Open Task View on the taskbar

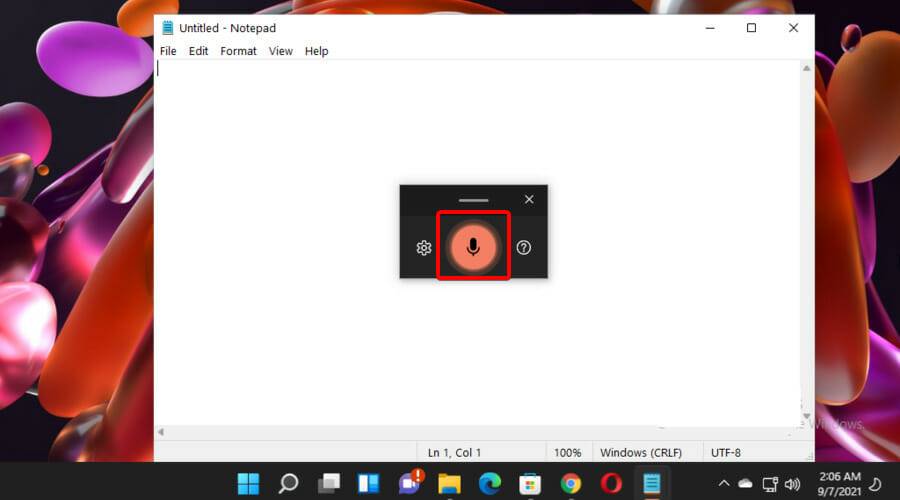pyautogui.click(x=328, y=484)
